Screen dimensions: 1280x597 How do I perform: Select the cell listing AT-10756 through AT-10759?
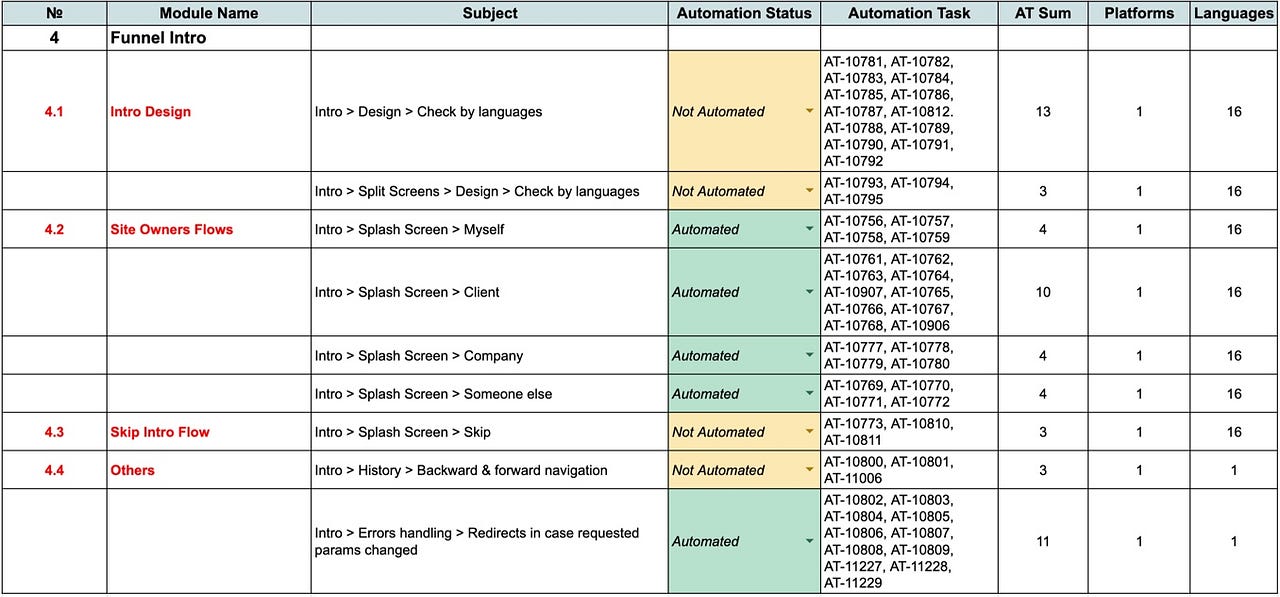(x=907, y=230)
